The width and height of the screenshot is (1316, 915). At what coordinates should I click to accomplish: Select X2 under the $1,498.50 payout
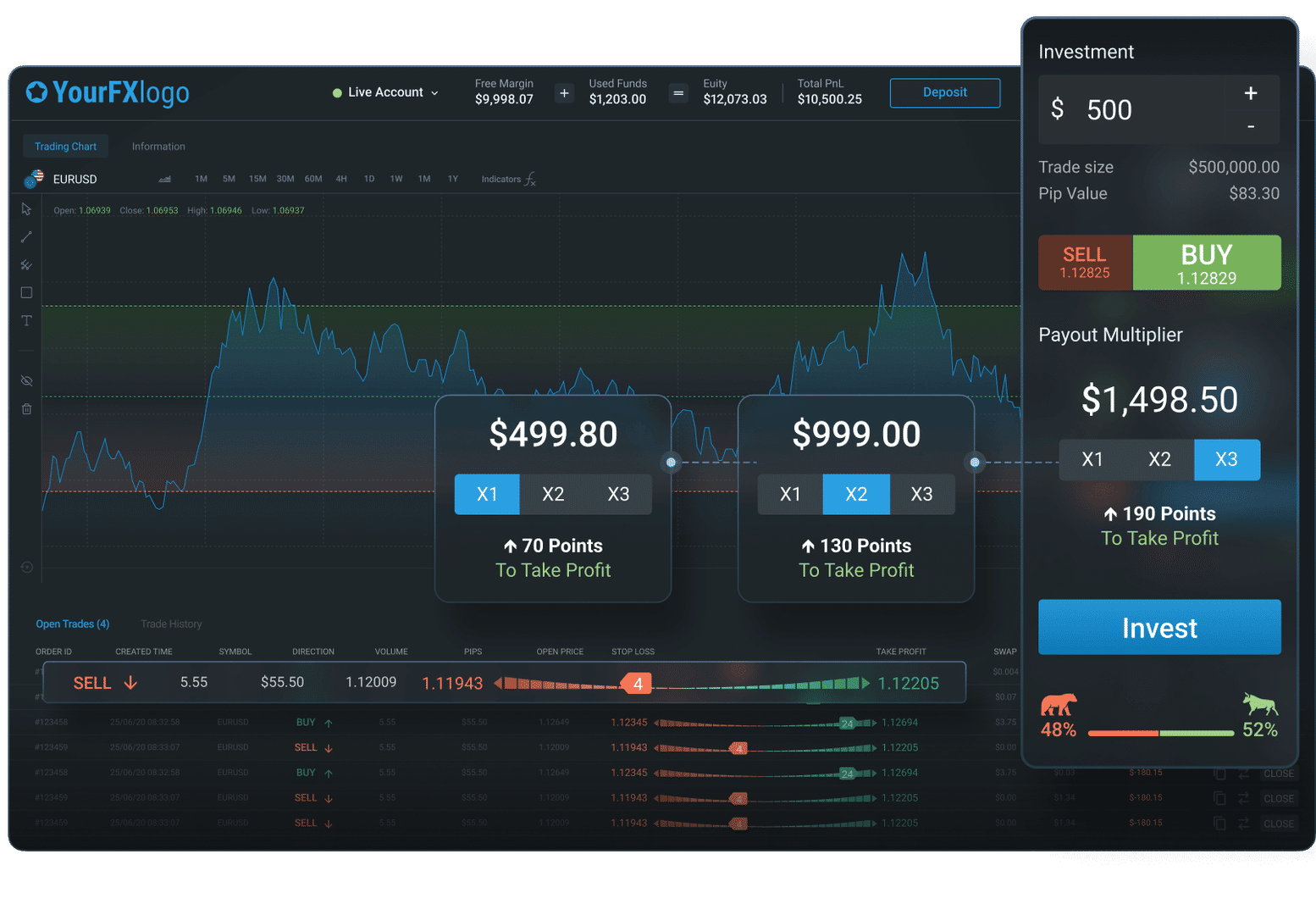tap(1159, 459)
